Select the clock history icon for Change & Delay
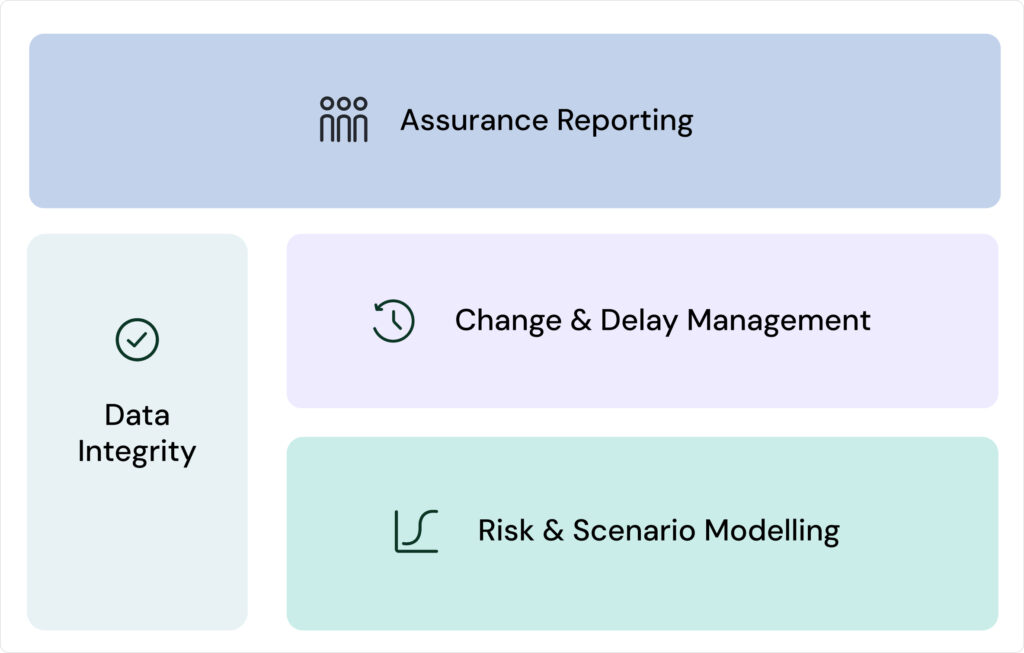 pyautogui.click(x=393, y=321)
